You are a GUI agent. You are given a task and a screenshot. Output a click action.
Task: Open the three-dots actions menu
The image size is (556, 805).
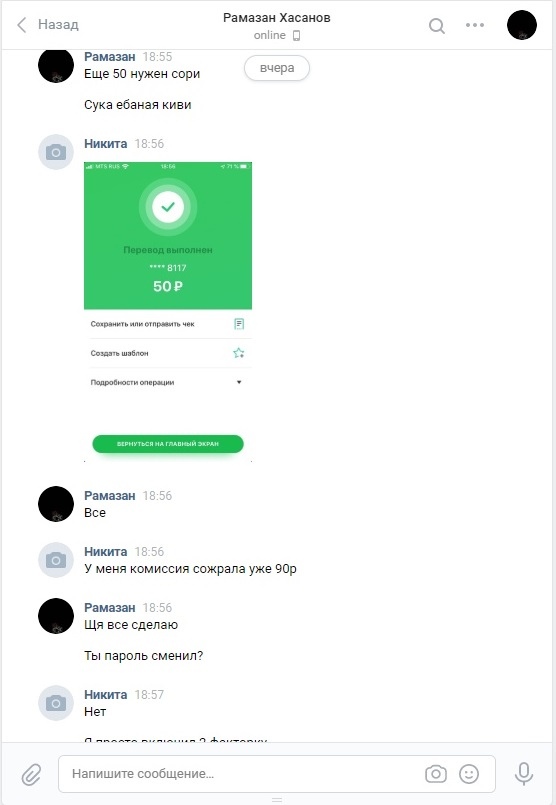pyautogui.click(x=475, y=25)
